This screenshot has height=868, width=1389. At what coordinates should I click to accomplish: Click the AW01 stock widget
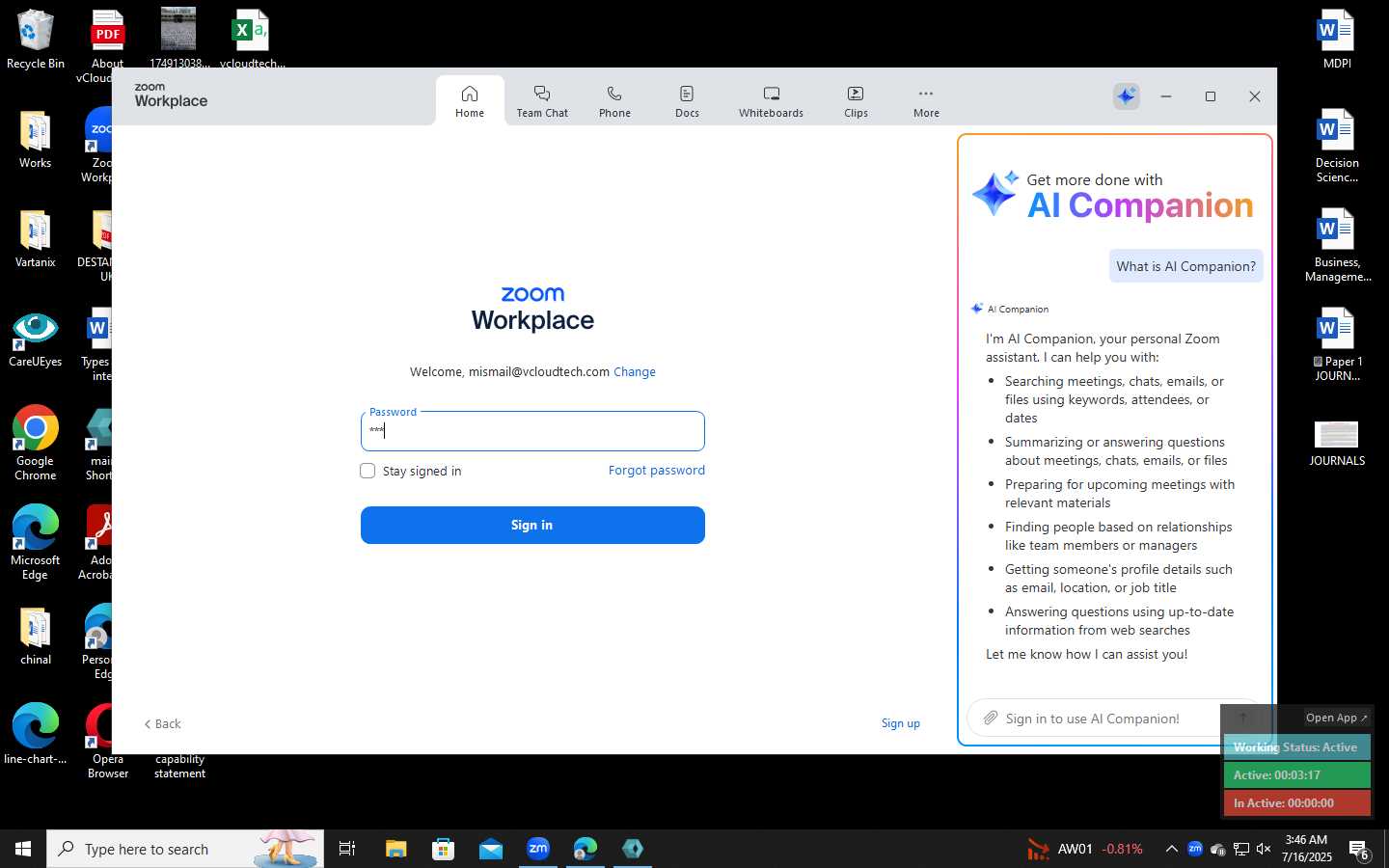(x=1085, y=849)
